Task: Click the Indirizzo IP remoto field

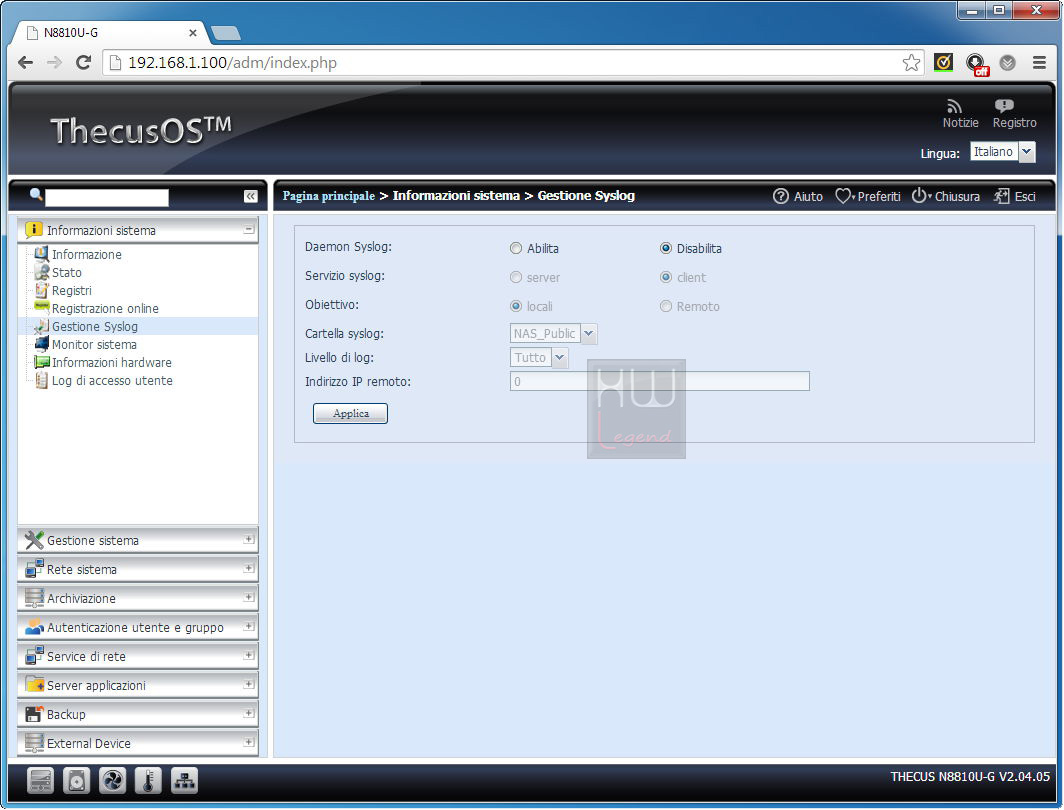Action: 660,381
